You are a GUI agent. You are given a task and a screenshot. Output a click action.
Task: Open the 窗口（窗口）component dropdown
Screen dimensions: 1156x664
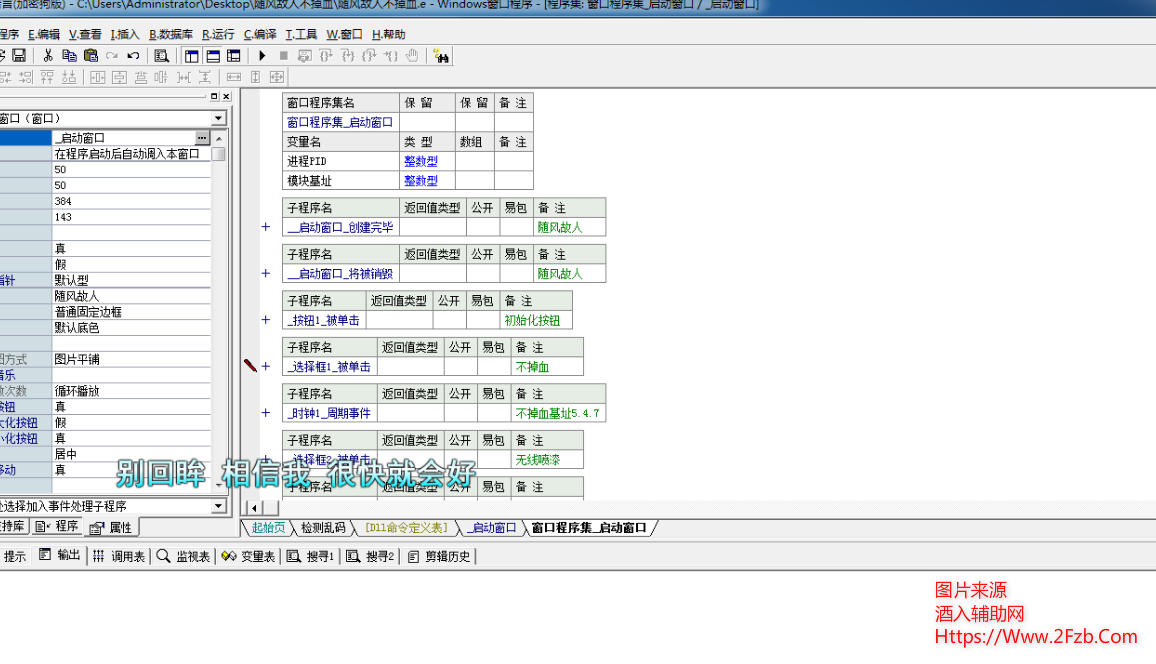click(219, 119)
